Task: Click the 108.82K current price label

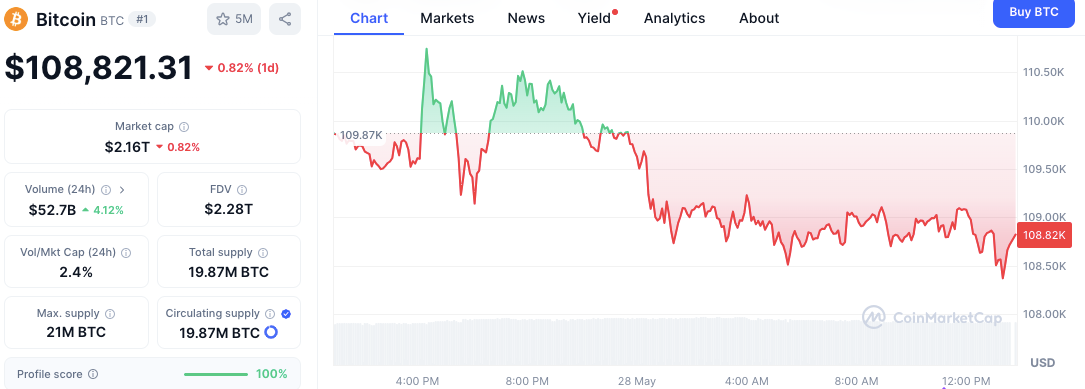Action: pyautogui.click(x=1045, y=235)
